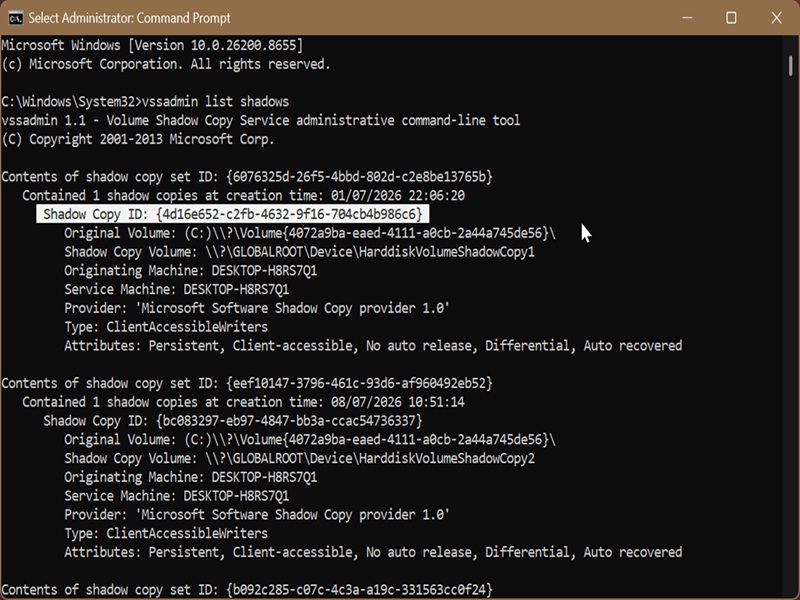Click the Shadow Copy ID bc083297 line

233,421
